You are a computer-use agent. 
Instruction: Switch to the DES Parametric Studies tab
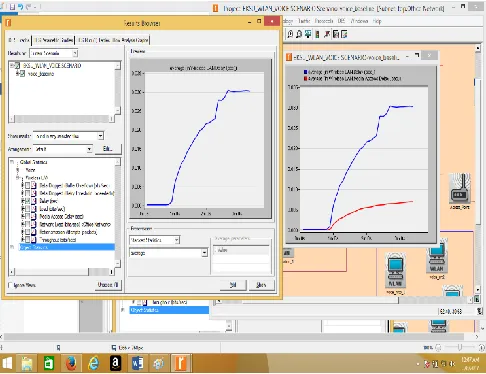coord(53,40)
